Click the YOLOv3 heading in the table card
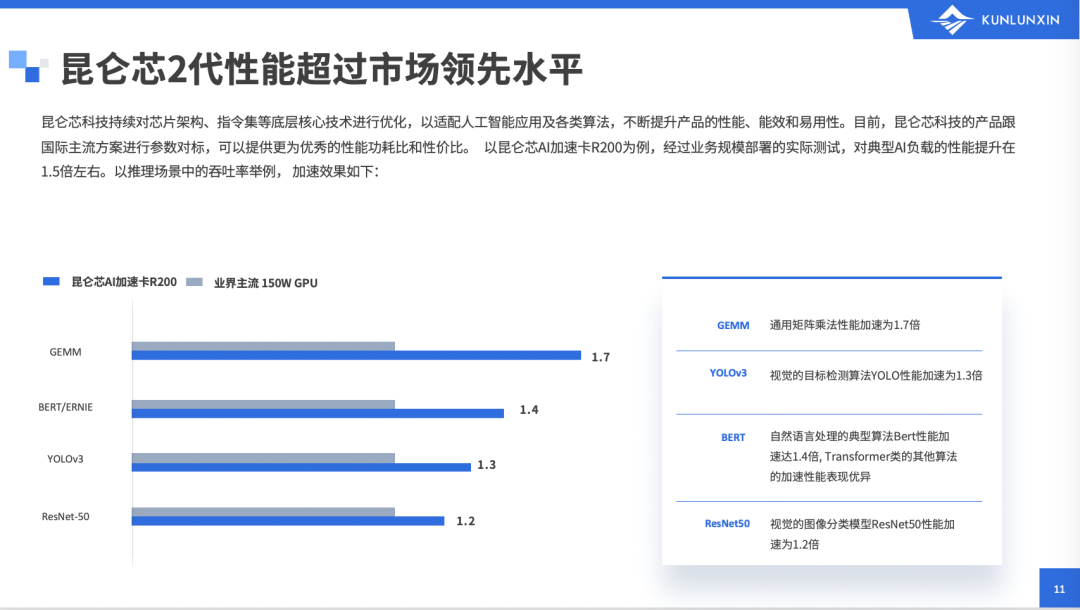Screen dimensions: 1080x610 coord(728,373)
